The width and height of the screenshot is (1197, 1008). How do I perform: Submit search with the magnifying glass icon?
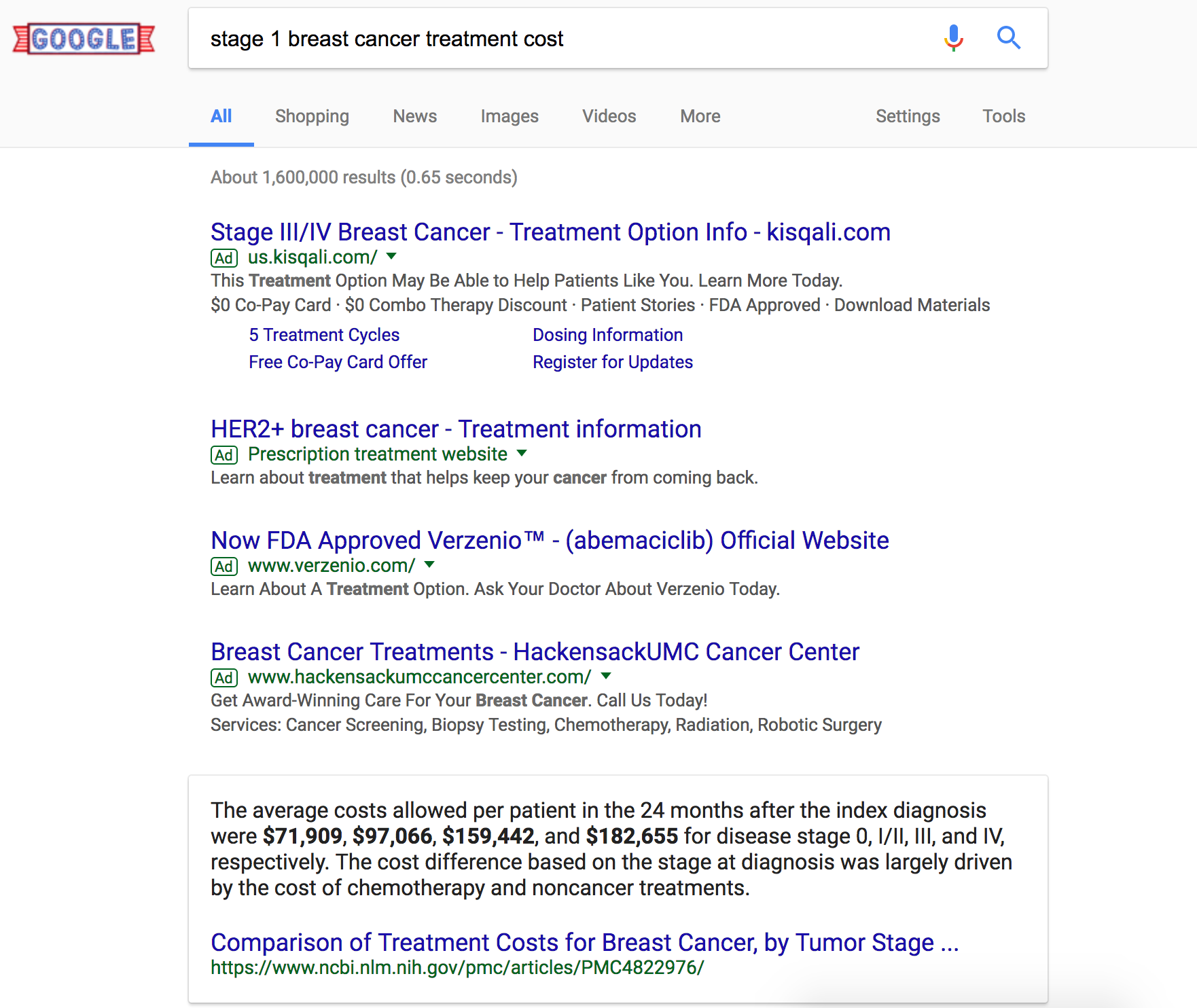(x=1009, y=38)
